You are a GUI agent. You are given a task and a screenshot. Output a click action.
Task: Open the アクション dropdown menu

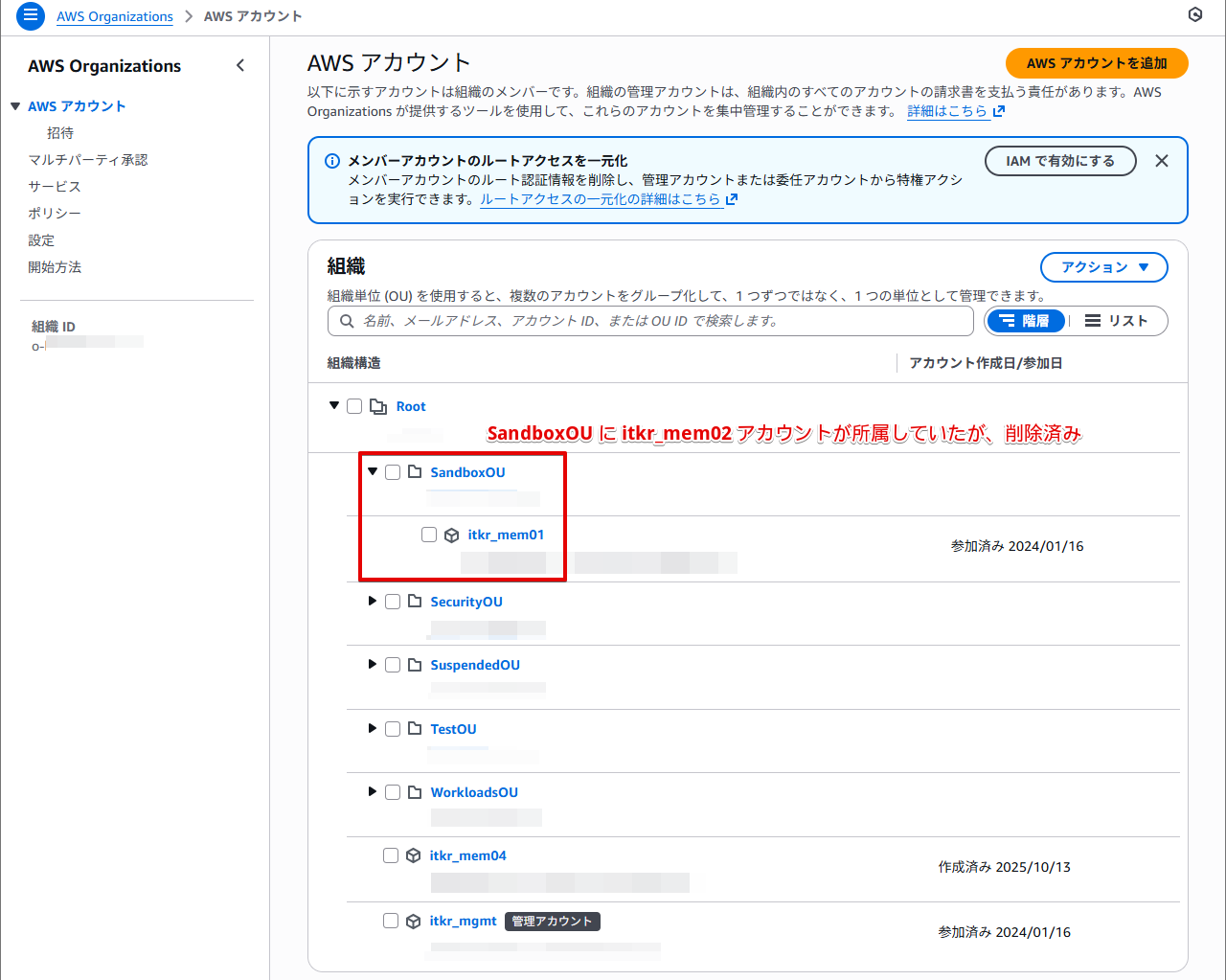pyautogui.click(x=1103, y=267)
